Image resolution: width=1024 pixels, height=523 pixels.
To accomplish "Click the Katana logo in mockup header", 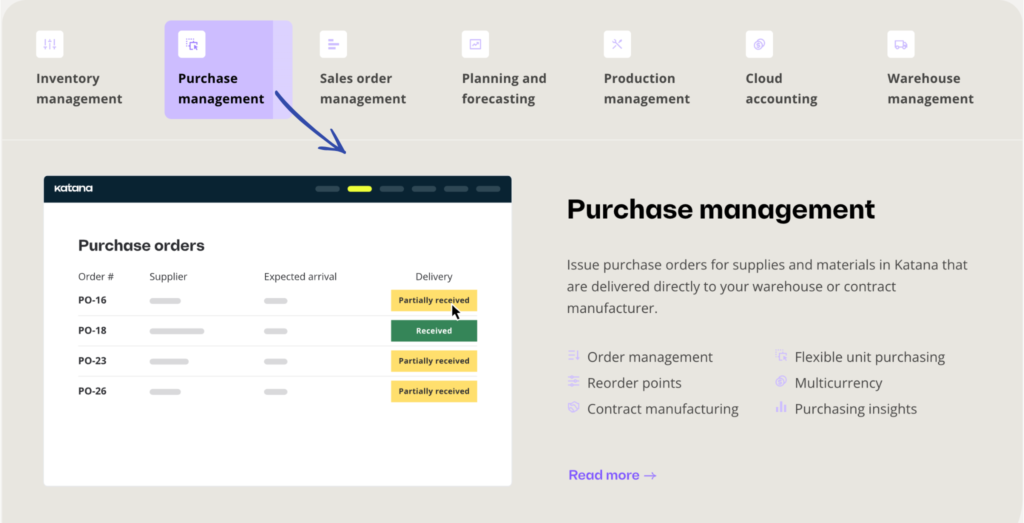I will coord(73,188).
